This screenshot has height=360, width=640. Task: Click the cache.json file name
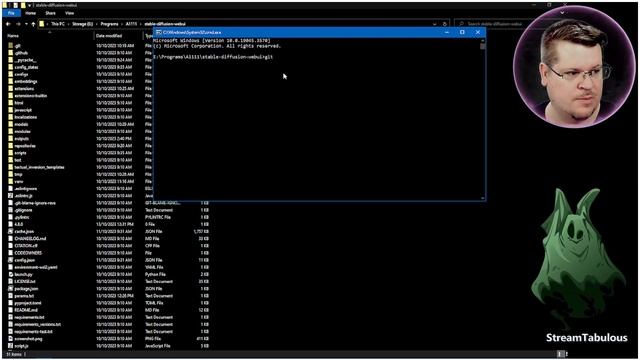point(24,231)
